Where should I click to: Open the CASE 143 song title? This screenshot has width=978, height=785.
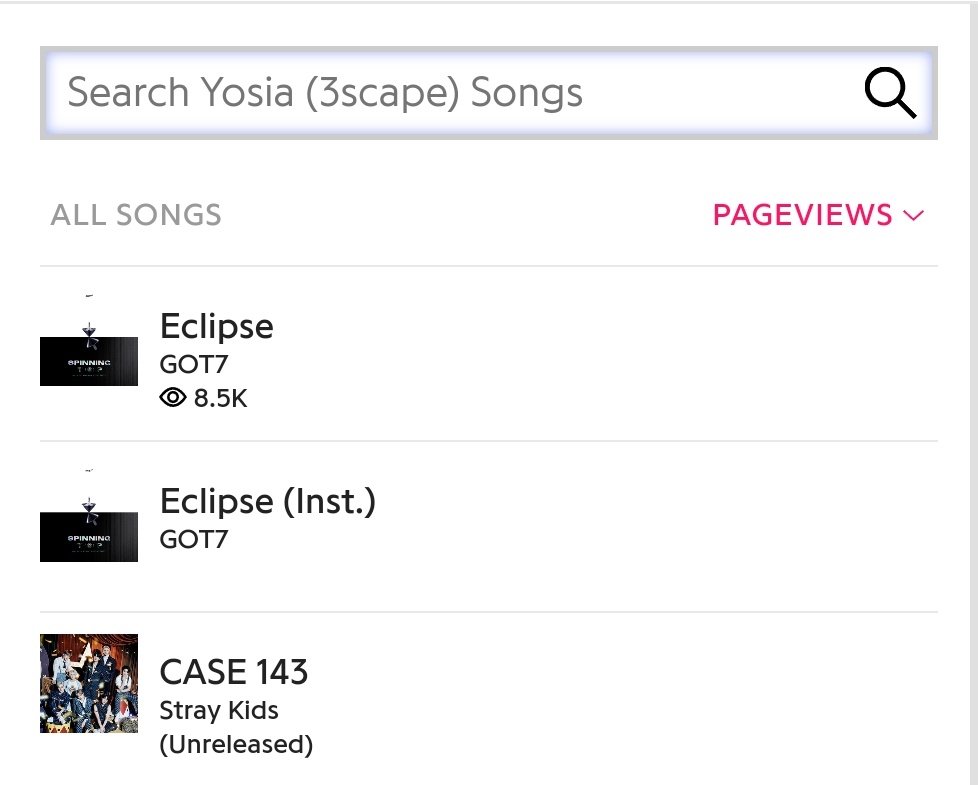click(x=234, y=672)
